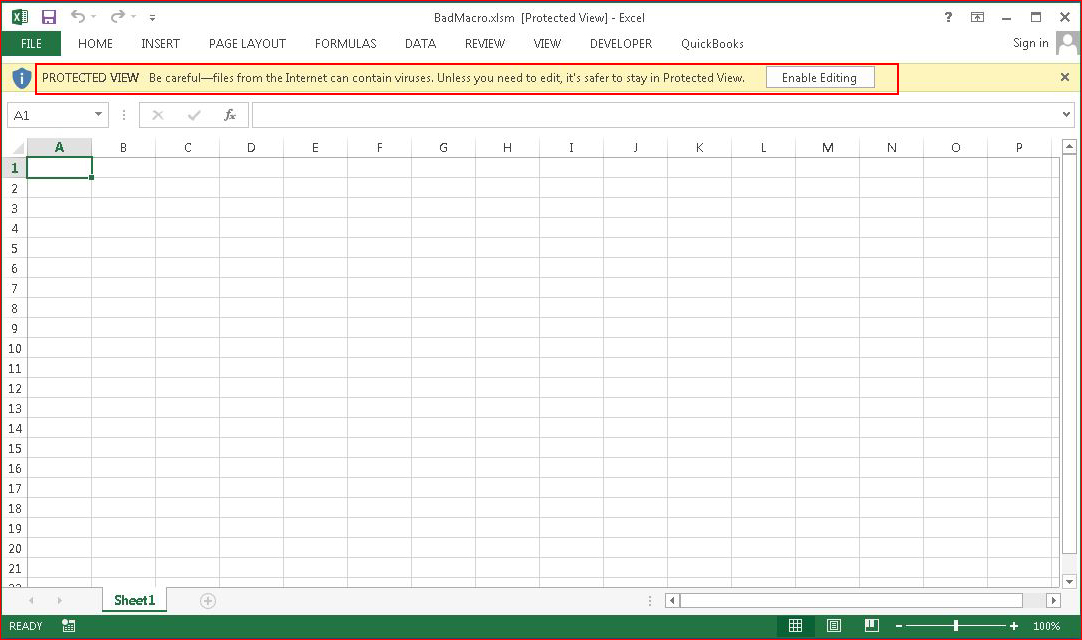This screenshot has height=640, width=1082.
Task: Open zoom dialog via 100% level
Action: coord(1046,626)
